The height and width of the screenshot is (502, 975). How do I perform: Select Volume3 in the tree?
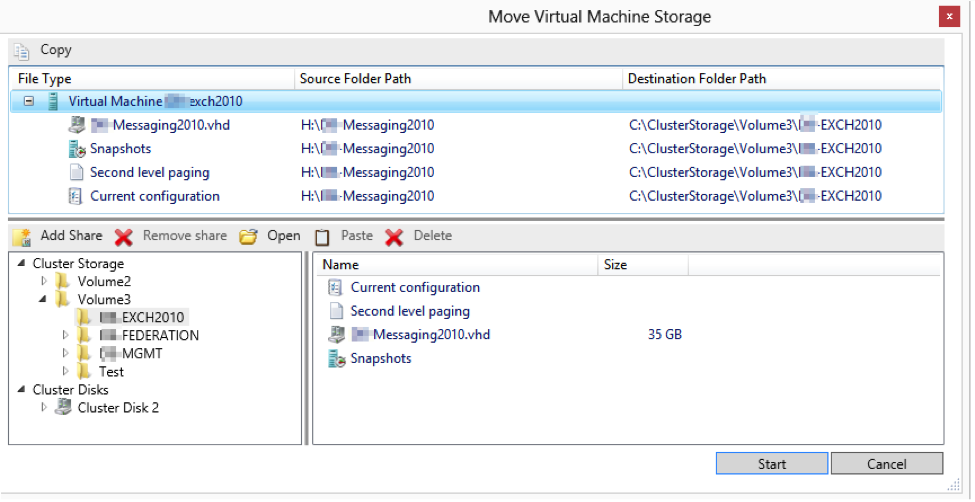point(104,299)
